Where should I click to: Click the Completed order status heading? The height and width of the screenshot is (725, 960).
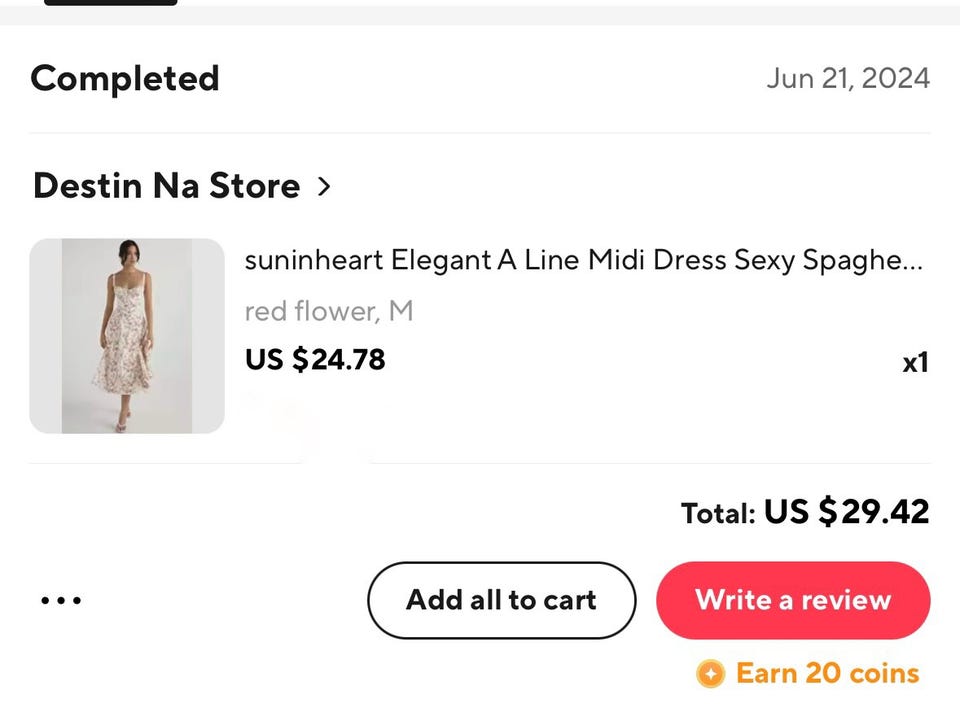(124, 78)
